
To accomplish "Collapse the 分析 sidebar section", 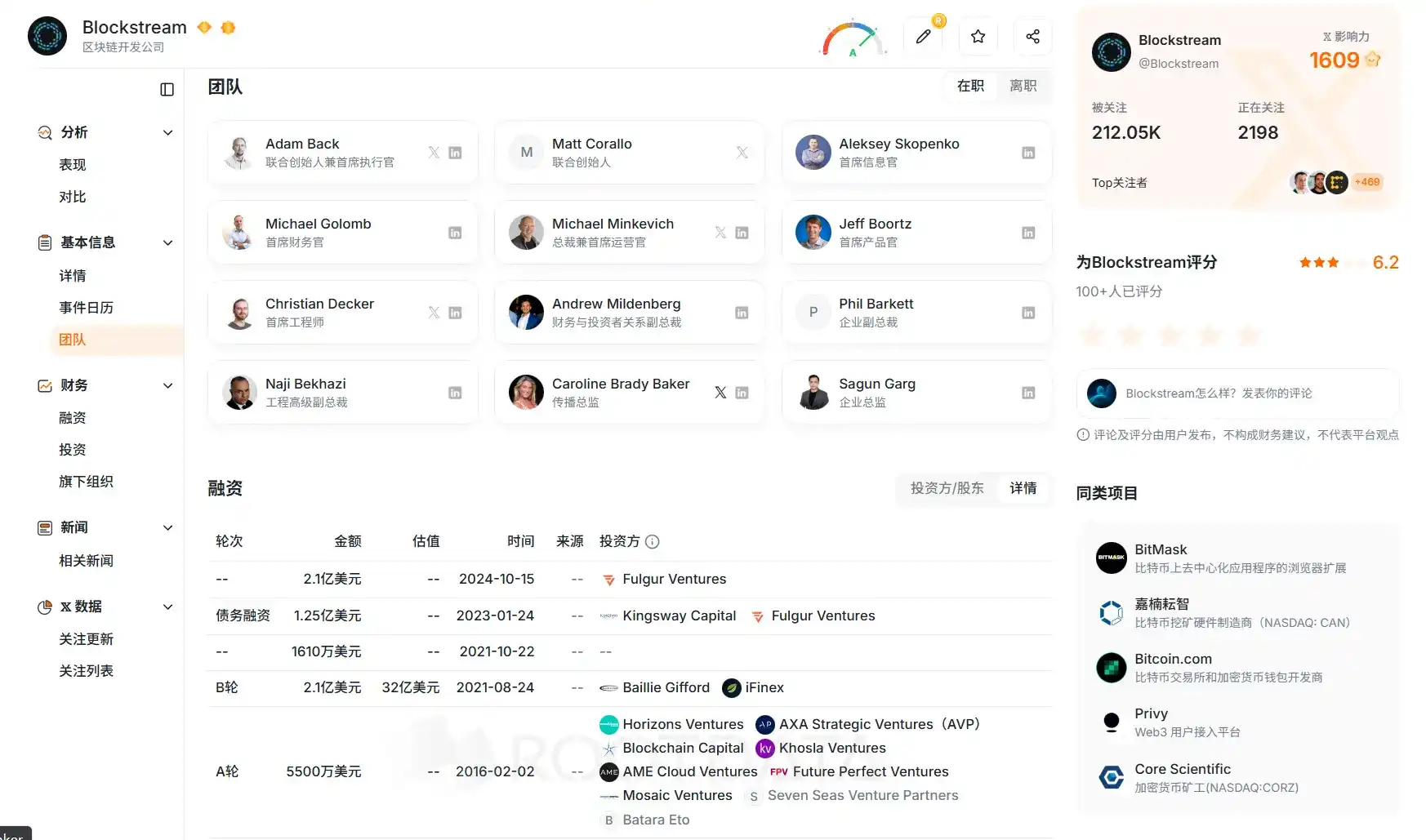I will point(168,132).
